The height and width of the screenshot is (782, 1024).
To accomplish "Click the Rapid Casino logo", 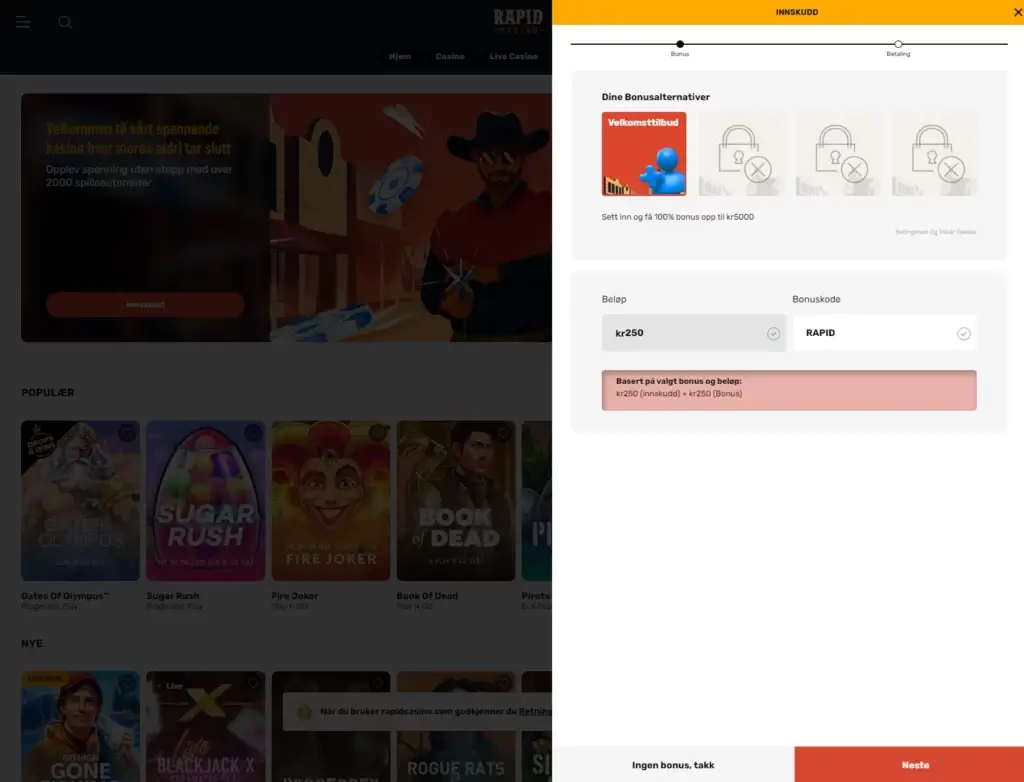I will 520,21.
